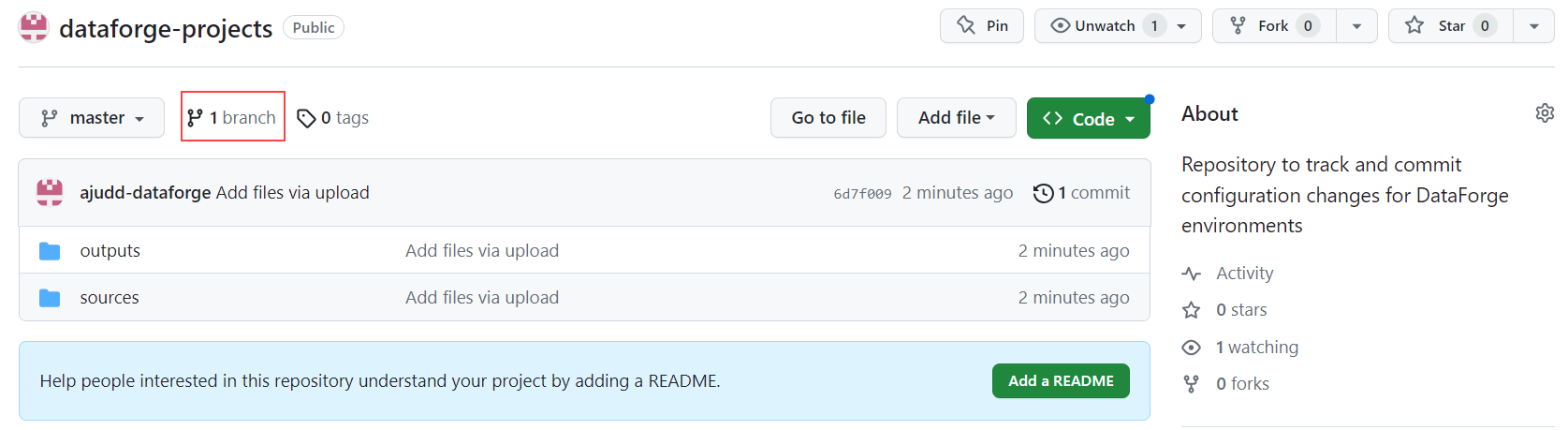View the 1 watching link
1568x430 pixels.
tap(1257, 348)
